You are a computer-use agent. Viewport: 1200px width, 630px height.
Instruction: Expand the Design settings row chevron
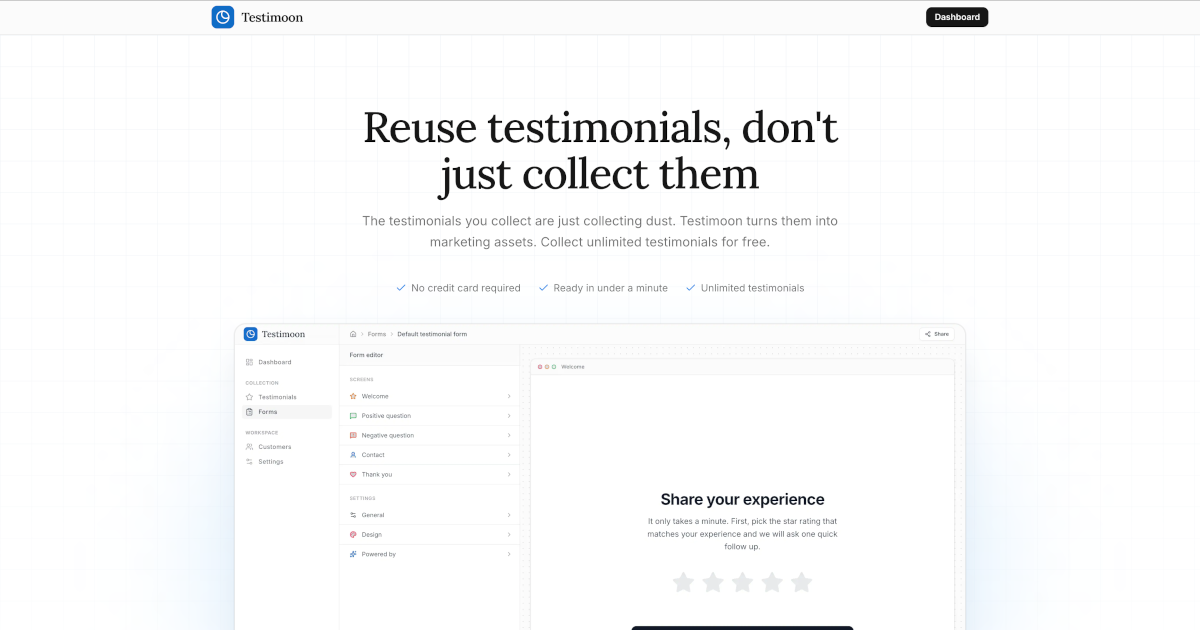pos(509,535)
